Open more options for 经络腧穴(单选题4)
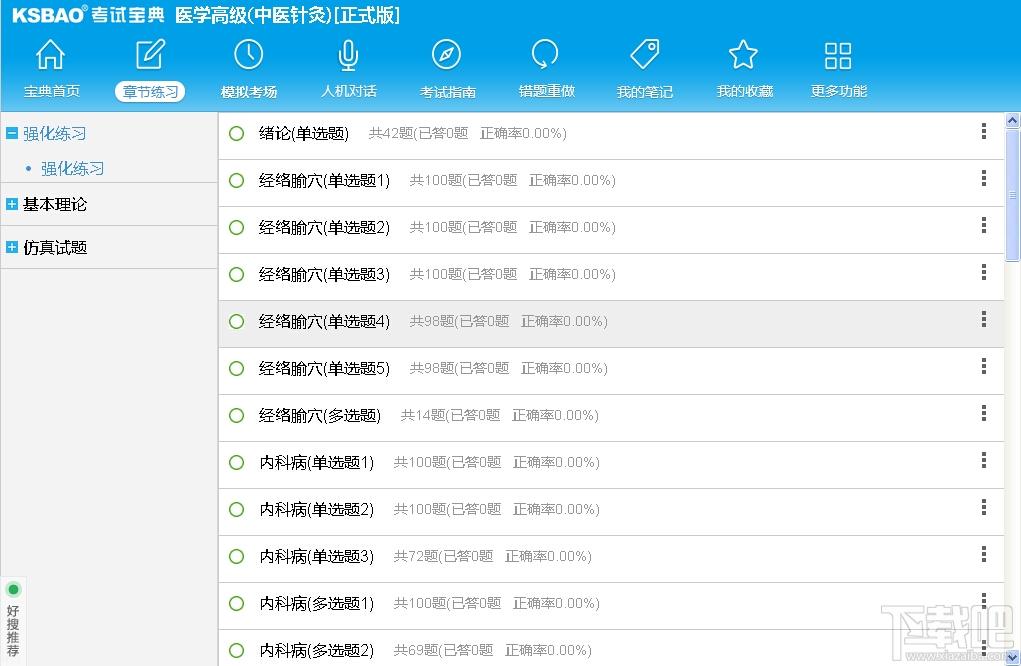 tap(984, 319)
